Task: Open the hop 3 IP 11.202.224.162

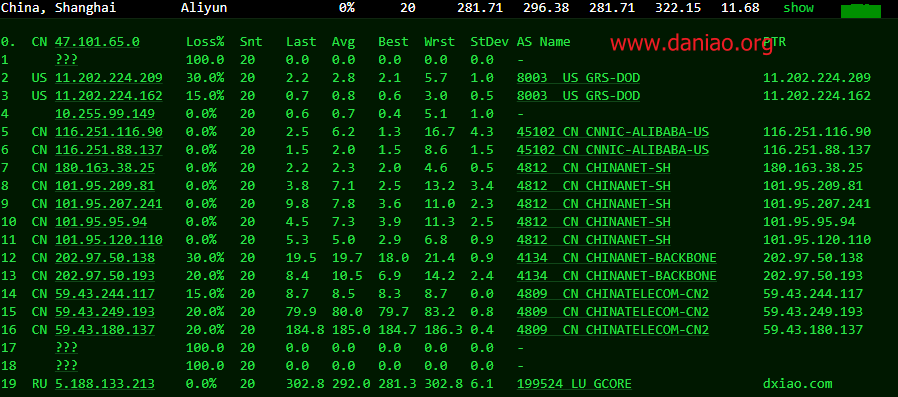Action: (109, 96)
